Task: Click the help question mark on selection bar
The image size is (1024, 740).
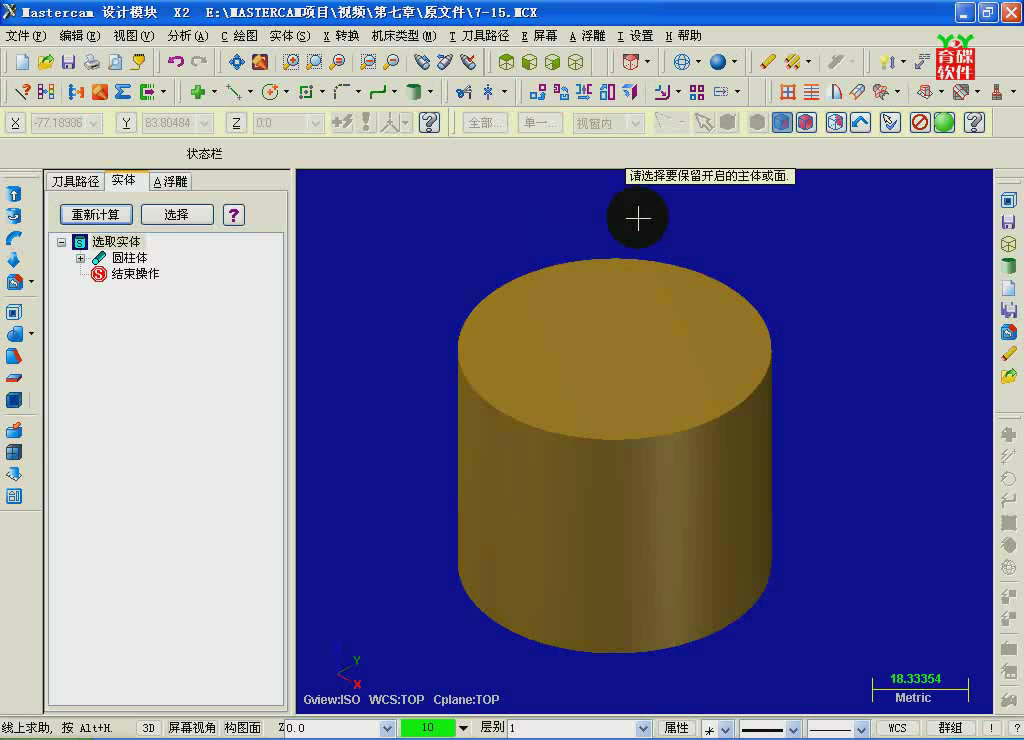Action: coord(974,123)
